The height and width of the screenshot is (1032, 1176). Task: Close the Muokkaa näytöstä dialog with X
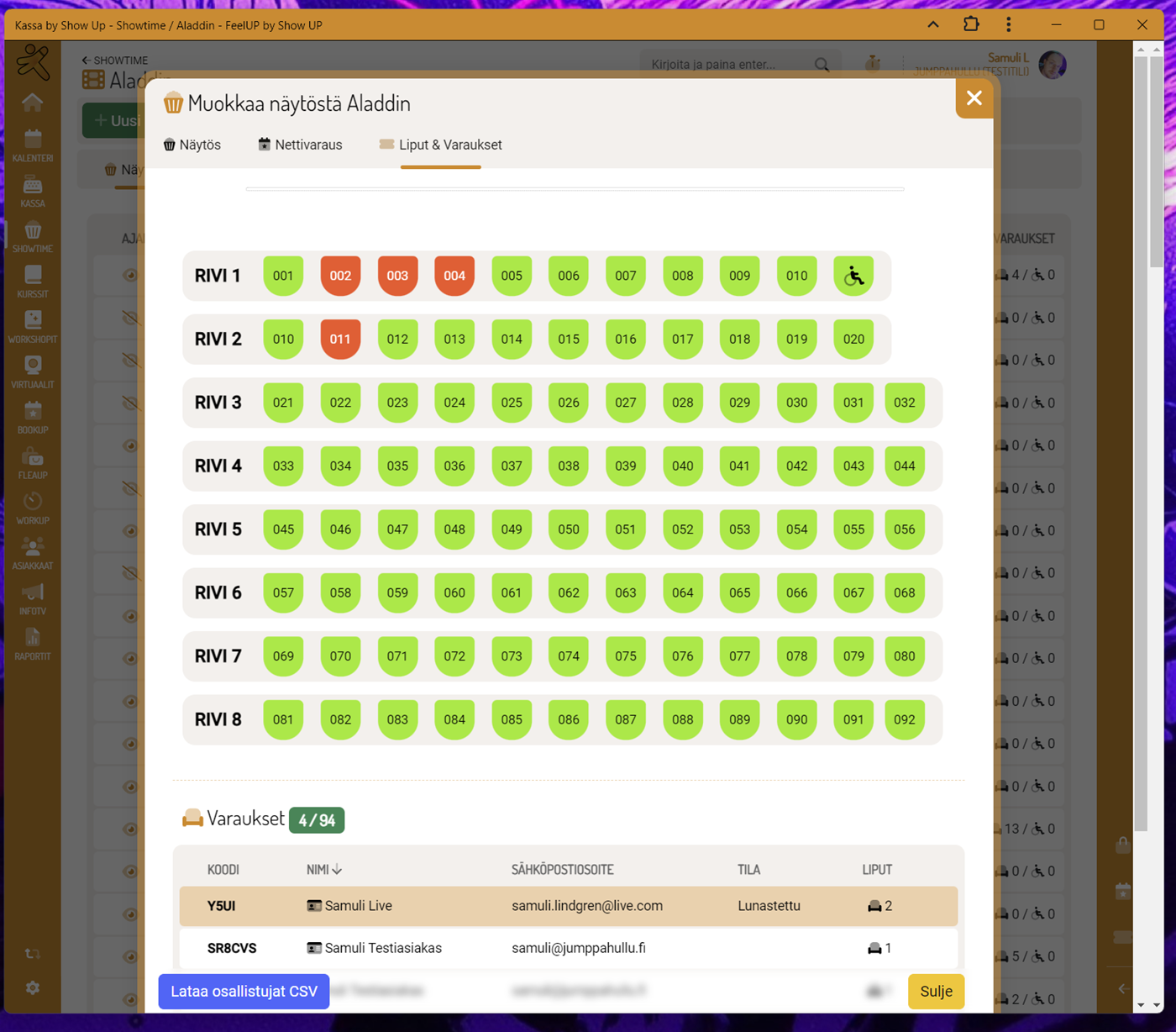tap(974, 98)
